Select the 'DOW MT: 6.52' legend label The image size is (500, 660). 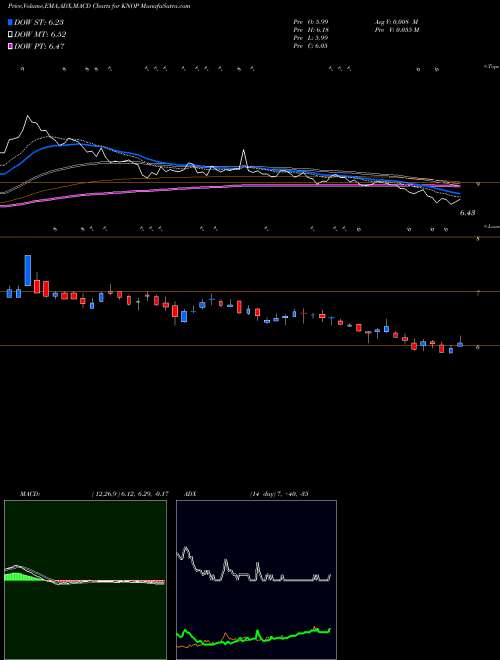(x=40, y=35)
